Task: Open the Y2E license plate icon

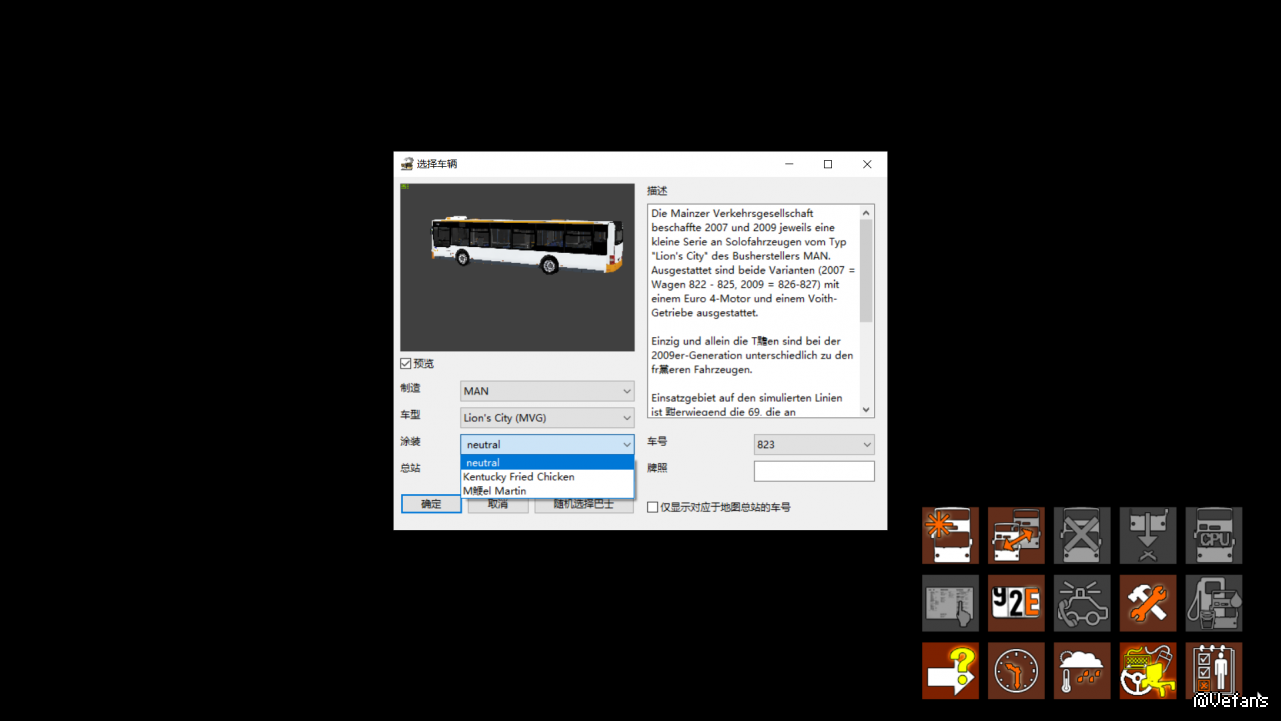Action: click(1016, 602)
